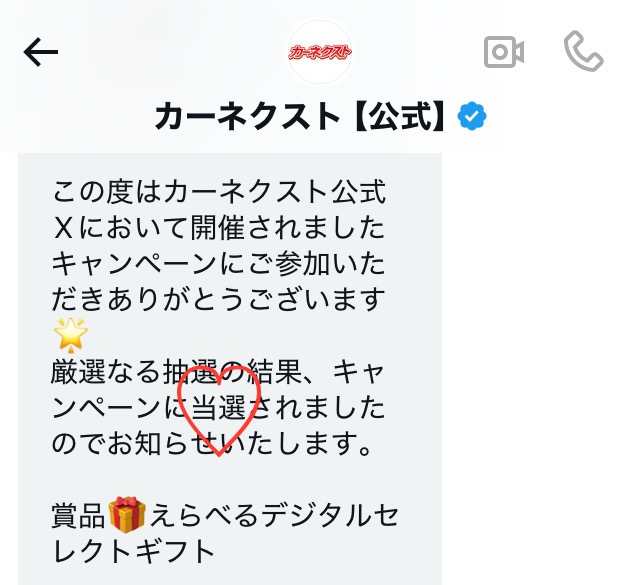Click the line Xにおいて開催されました
Viewport: 640px width, 585px height.
pyautogui.click(x=219, y=227)
